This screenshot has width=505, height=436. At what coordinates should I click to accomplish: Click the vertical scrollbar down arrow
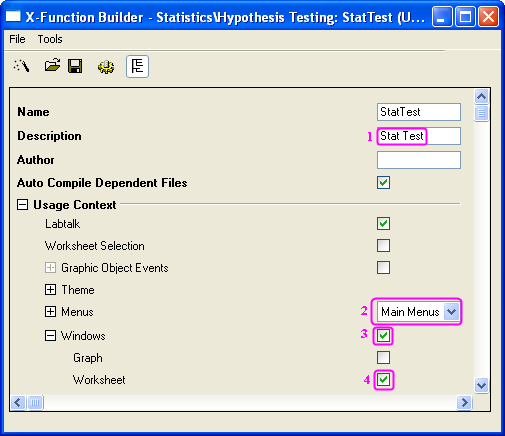(x=481, y=386)
